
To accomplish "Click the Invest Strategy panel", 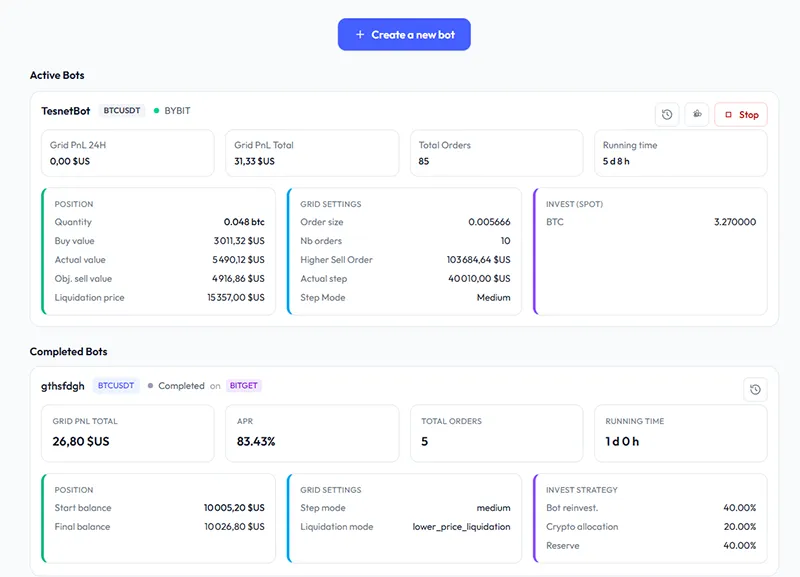I will coord(651,518).
